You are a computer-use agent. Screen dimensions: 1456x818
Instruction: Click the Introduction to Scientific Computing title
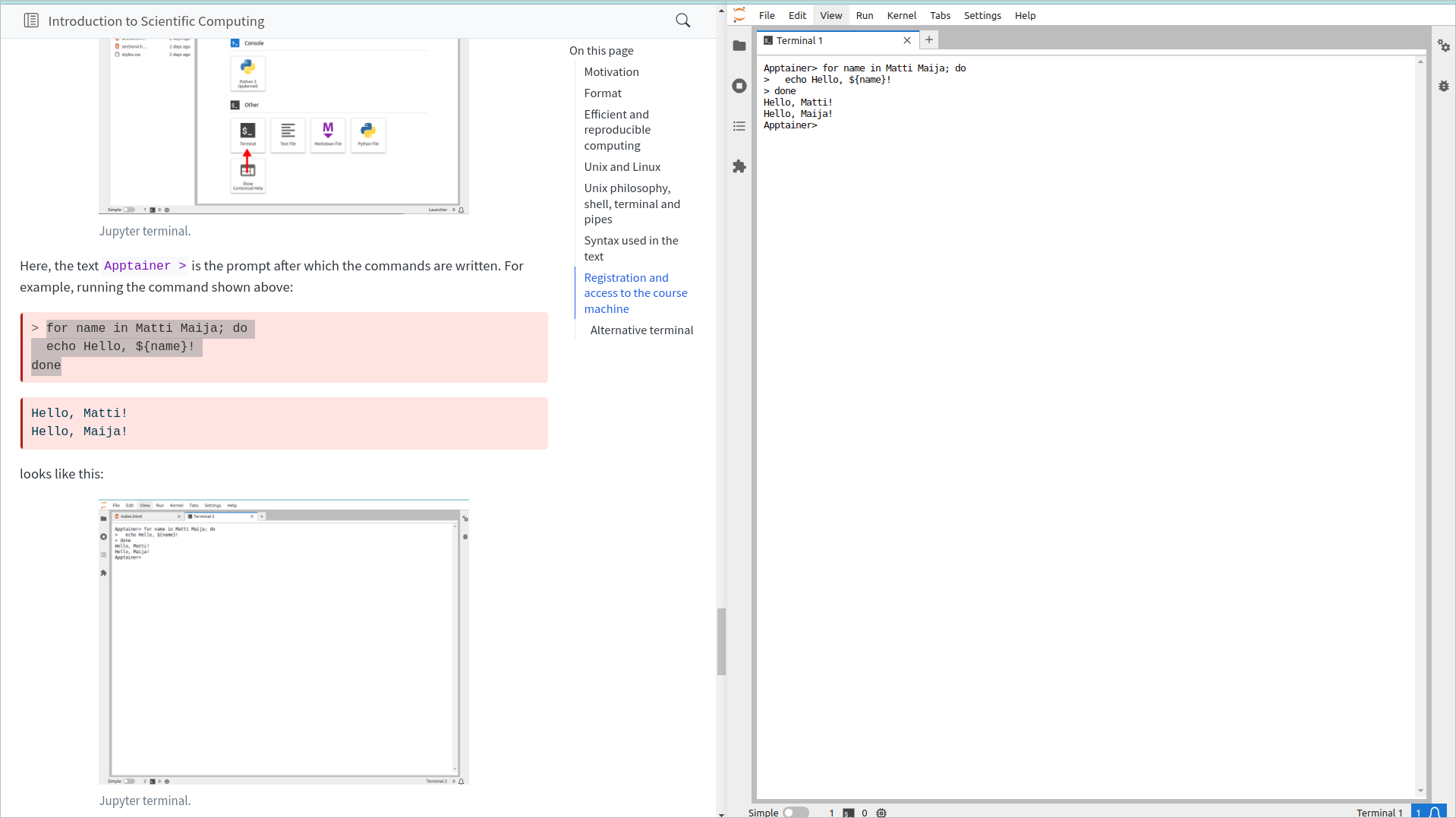156,21
